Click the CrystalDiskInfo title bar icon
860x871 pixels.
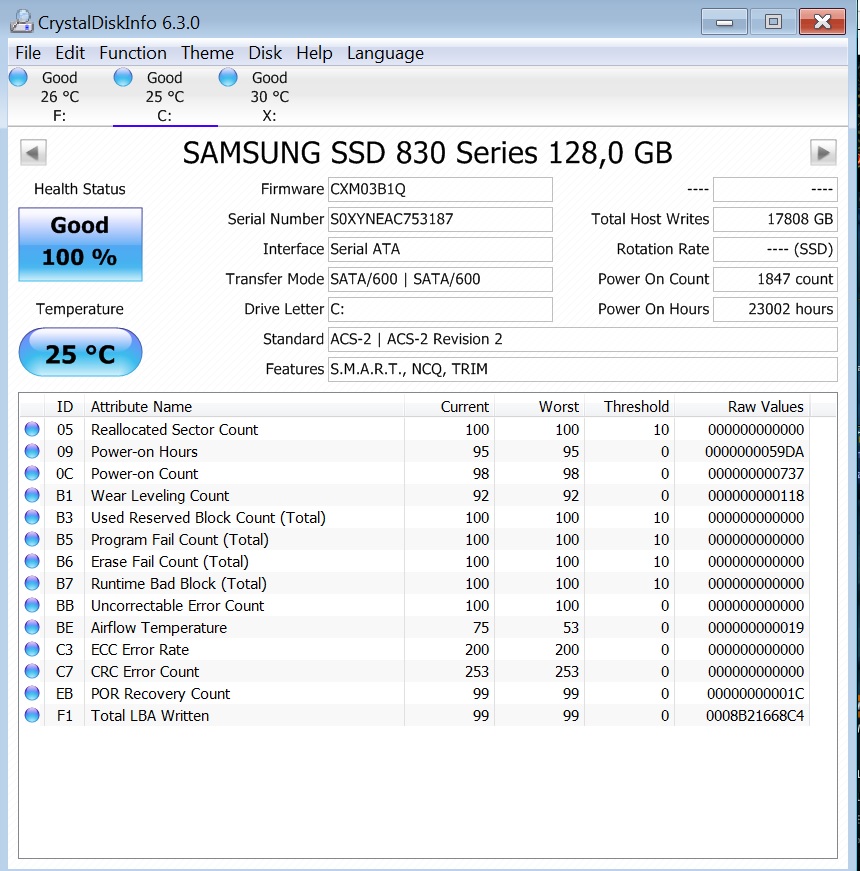click(x=22, y=22)
